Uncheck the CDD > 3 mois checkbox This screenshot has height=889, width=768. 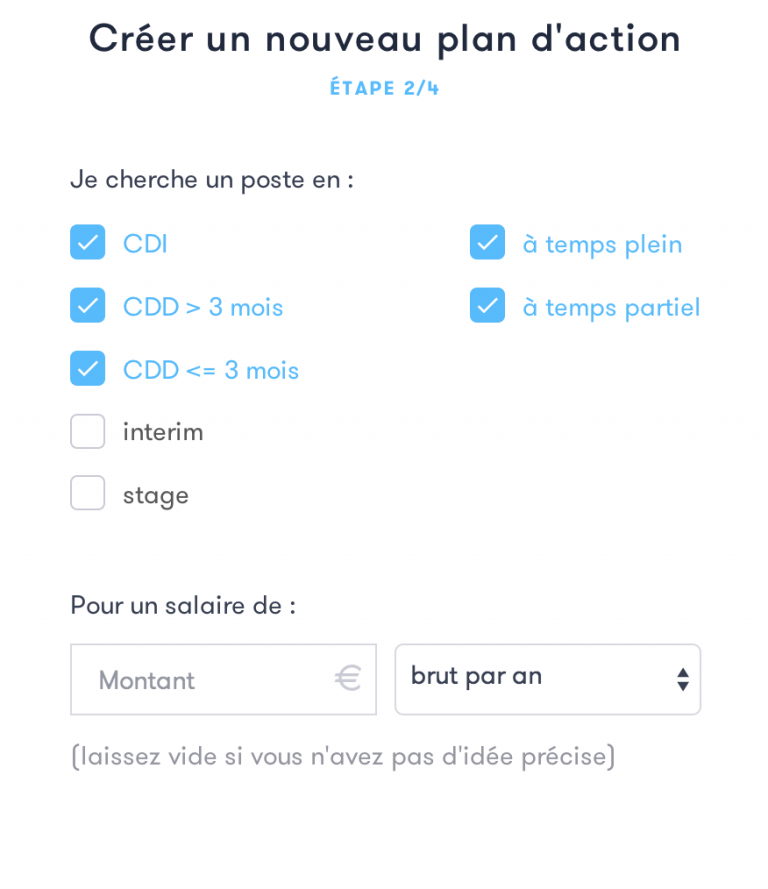88,306
